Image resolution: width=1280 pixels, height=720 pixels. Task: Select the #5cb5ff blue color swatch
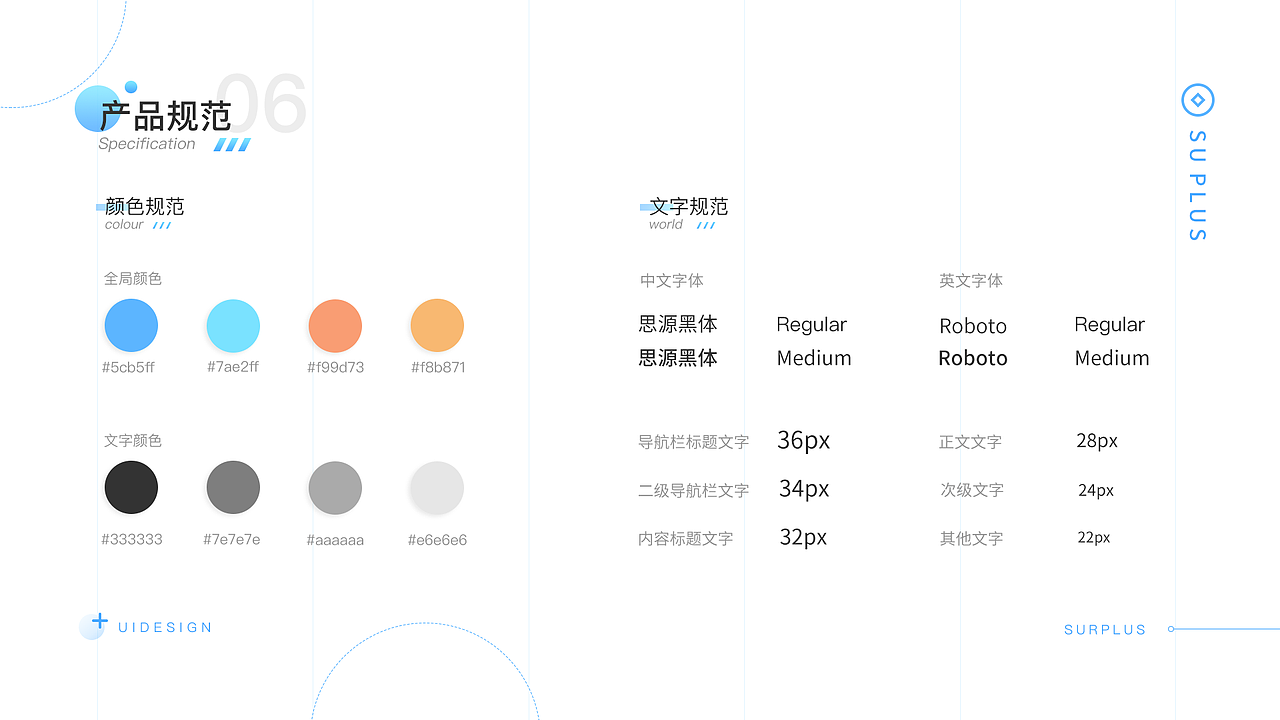(130, 325)
